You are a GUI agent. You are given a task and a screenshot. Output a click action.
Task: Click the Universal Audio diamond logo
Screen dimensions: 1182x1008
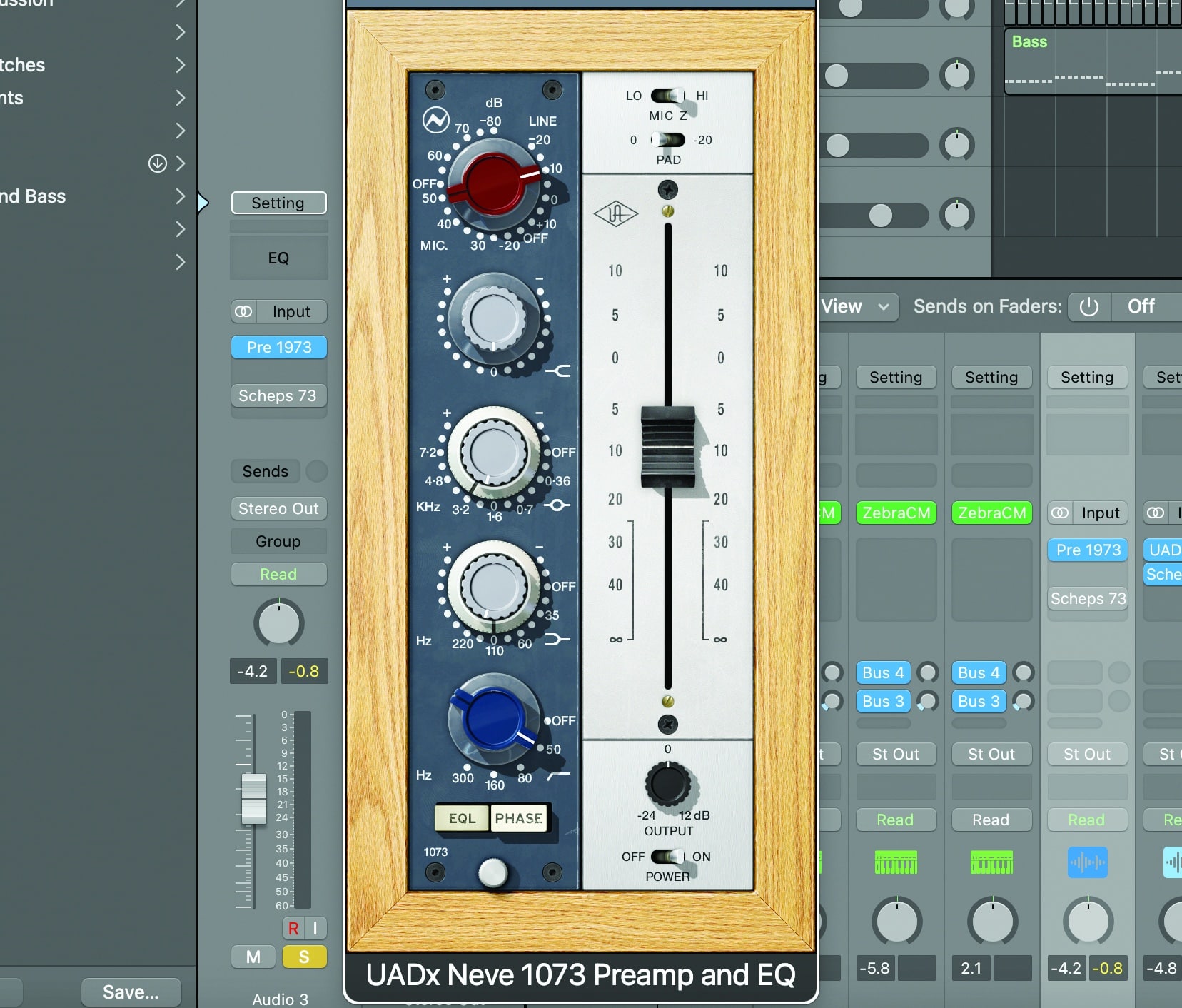coord(616,213)
